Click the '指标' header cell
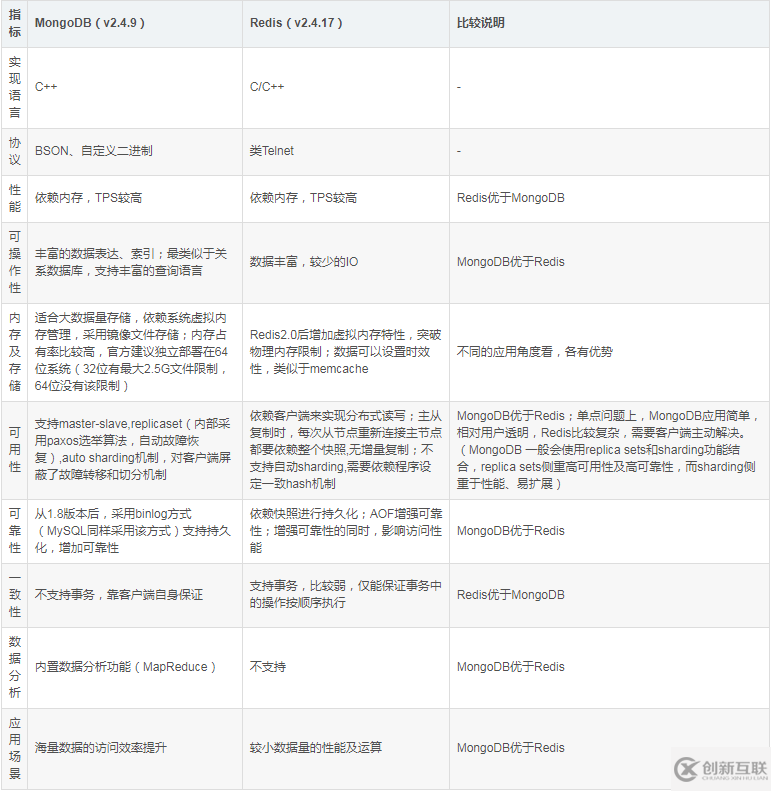Viewport: 771px width, 791px height. [x=15, y=23]
